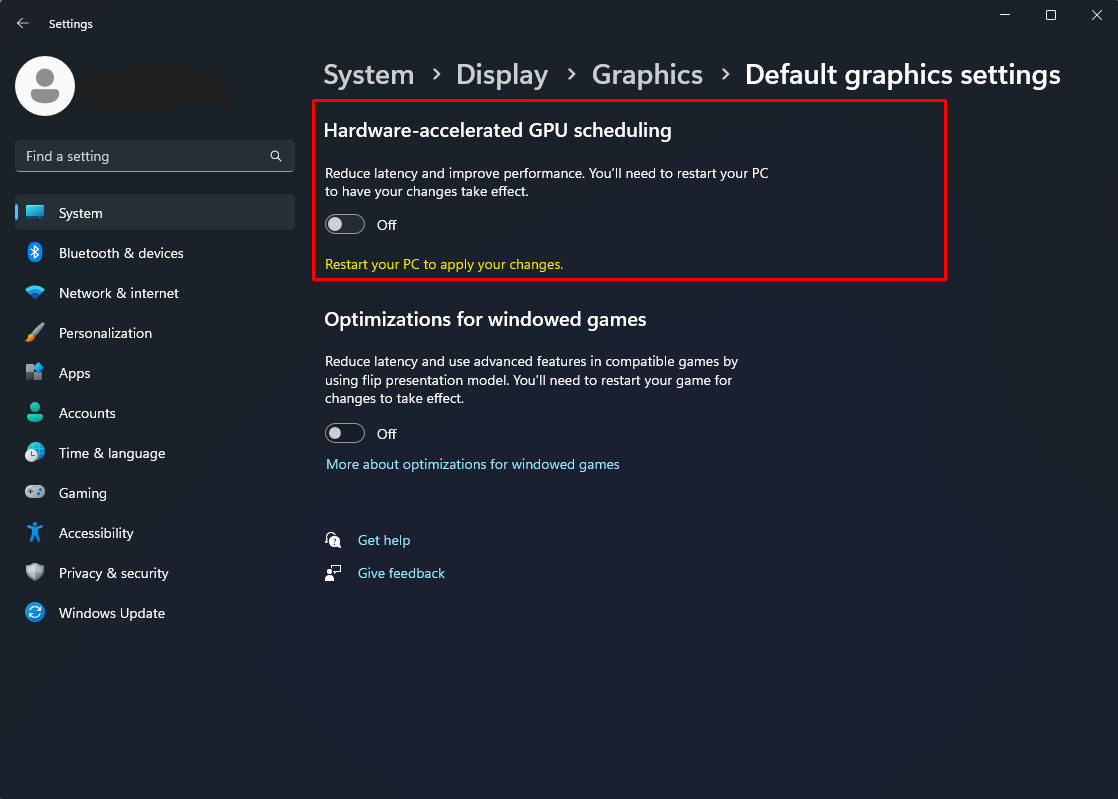Click the Gaming controller icon
Image resolution: width=1118 pixels, height=799 pixels.
pos(35,493)
